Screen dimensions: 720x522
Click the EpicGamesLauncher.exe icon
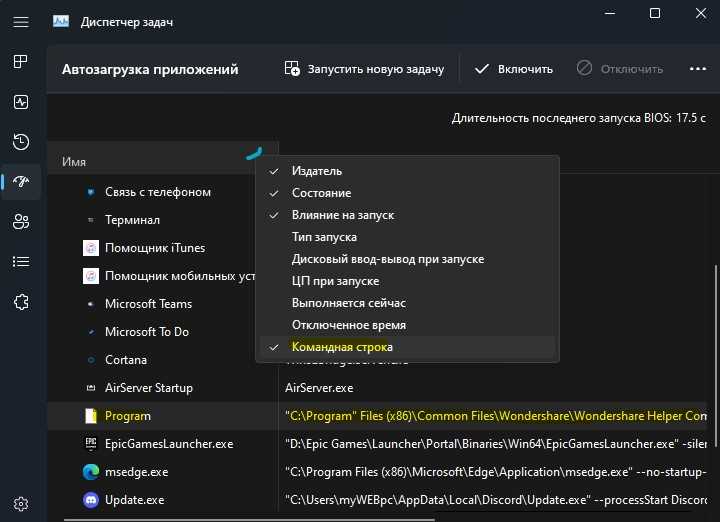[x=91, y=443]
